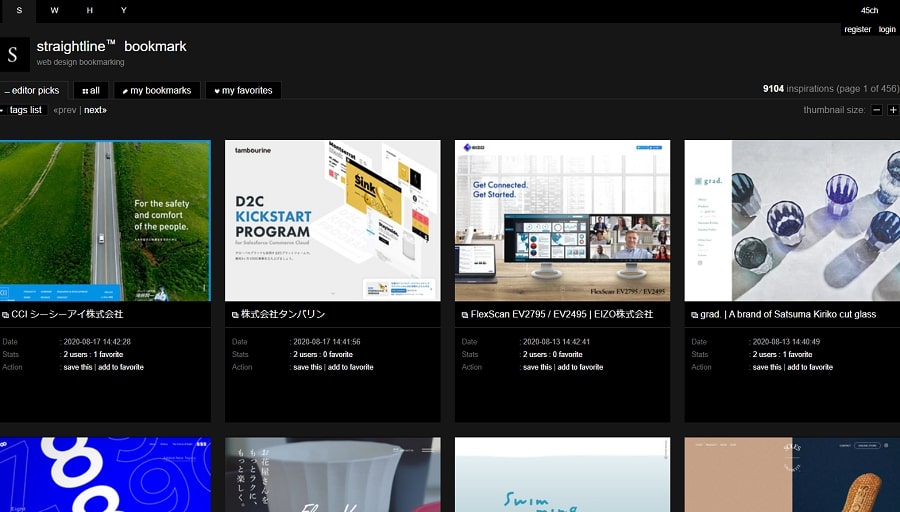The image size is (900, 512).
Task: Select the all tab
Action: 91,91
